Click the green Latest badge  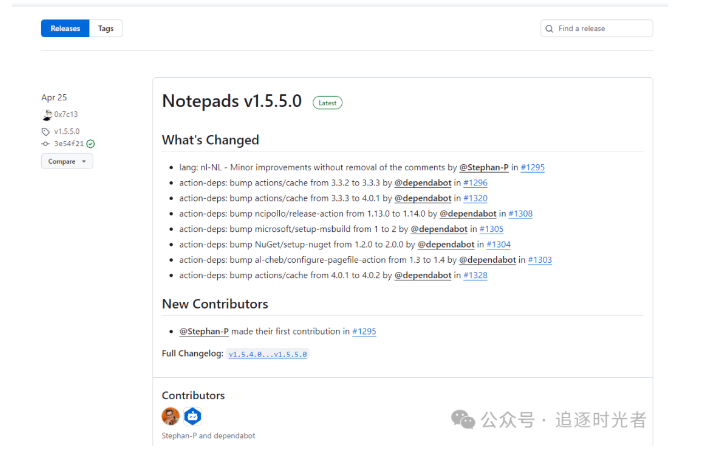pyautogui.click(x=327, y=102)
